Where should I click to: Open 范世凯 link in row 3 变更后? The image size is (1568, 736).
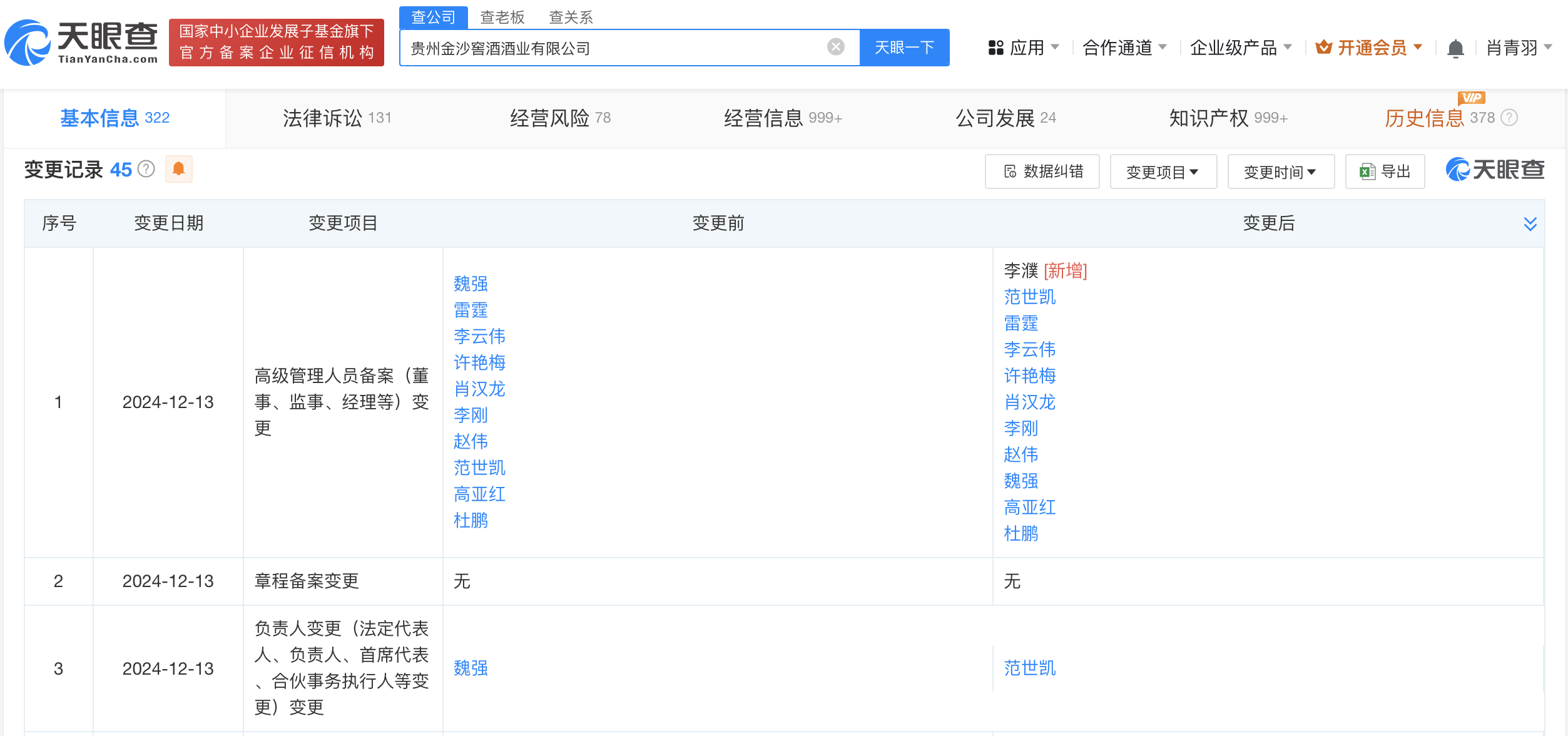pyautogui.click(x=1030, y=668)
